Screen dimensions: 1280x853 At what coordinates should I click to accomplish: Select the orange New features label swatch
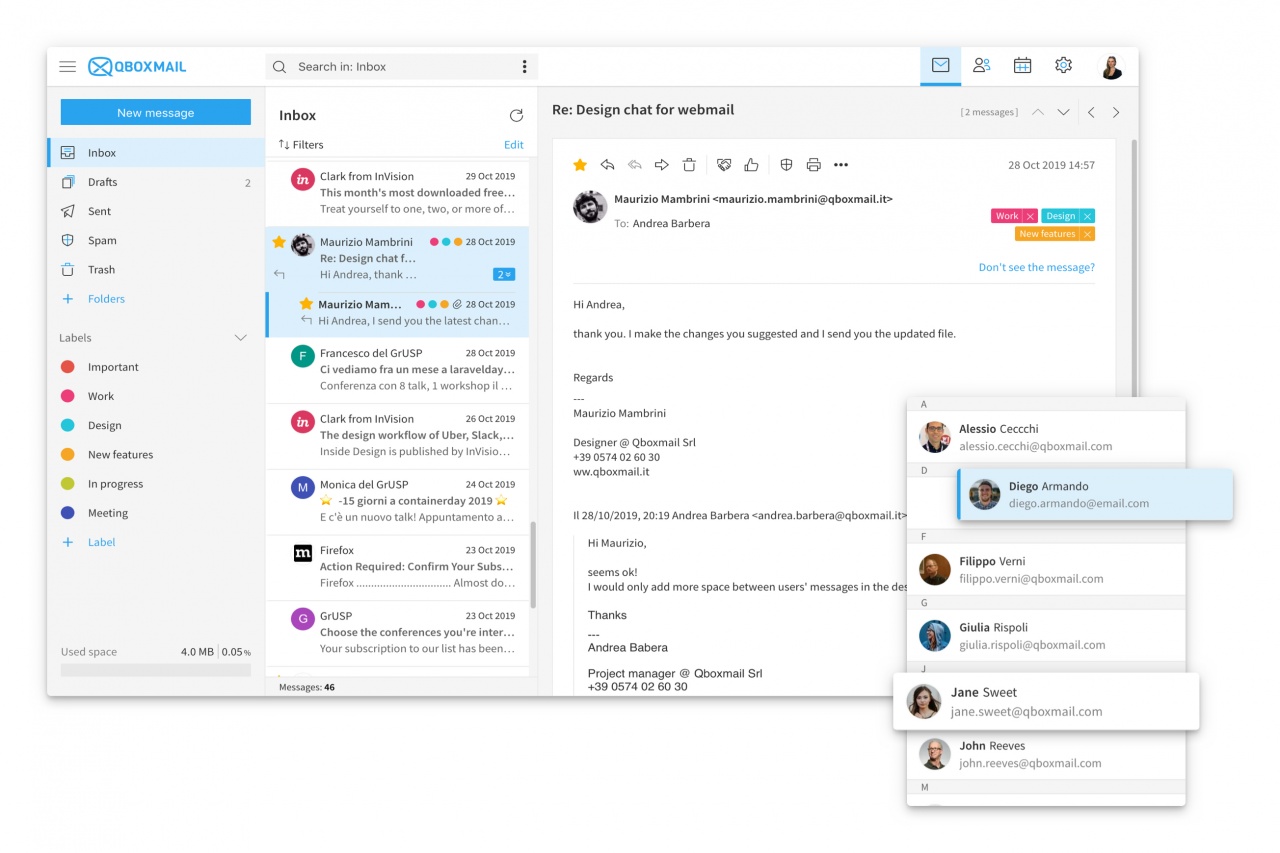coord(68,455)
